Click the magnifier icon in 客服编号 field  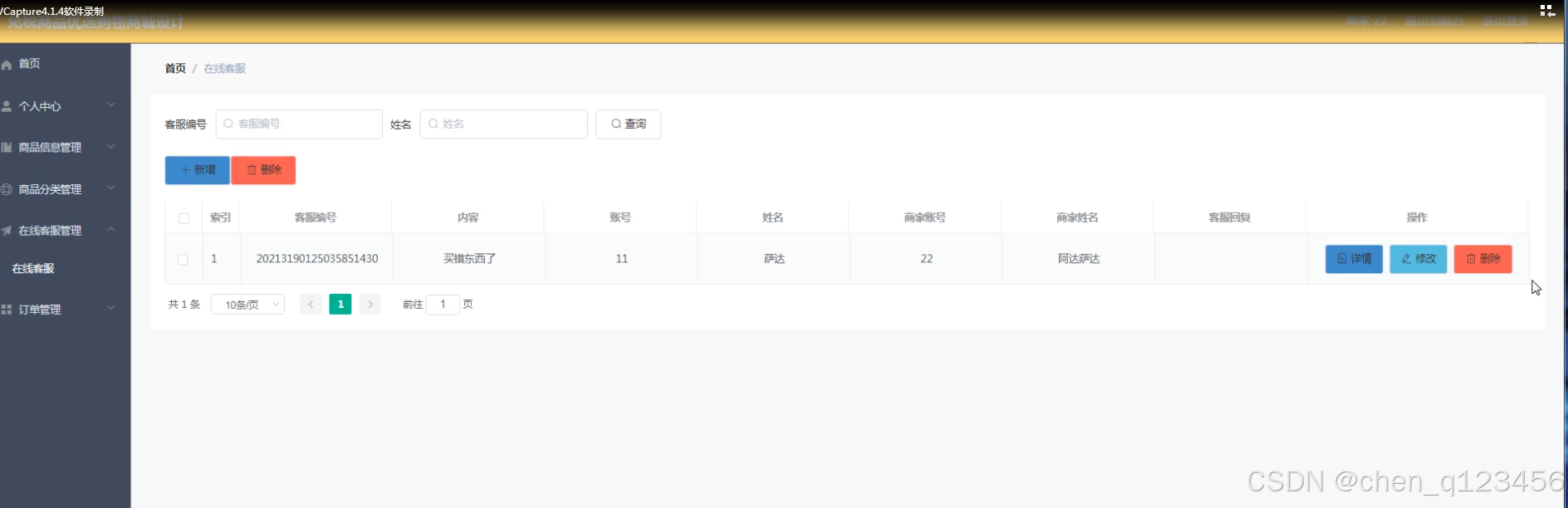pos(228,124)
